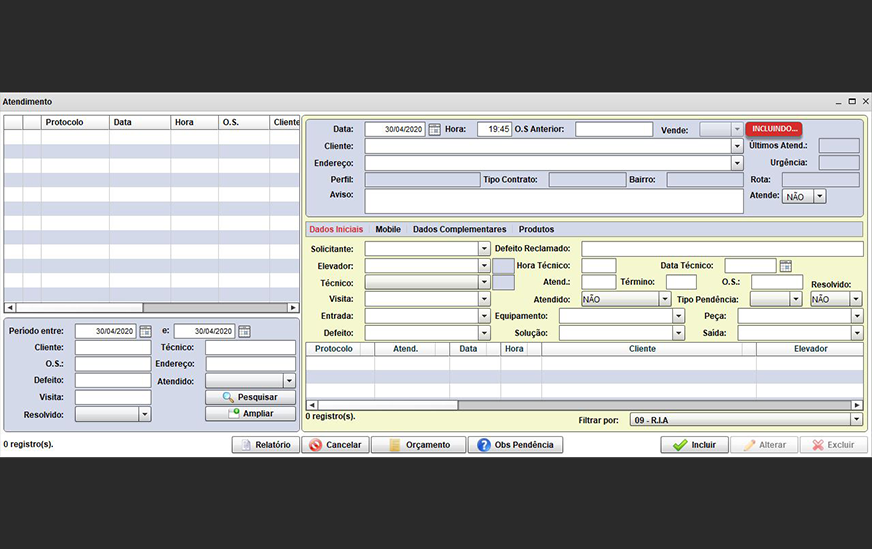This screenshot has height=549, width=872.
Task: Click right arrow of bottom table scrollbar
Action: click(857, 405)
